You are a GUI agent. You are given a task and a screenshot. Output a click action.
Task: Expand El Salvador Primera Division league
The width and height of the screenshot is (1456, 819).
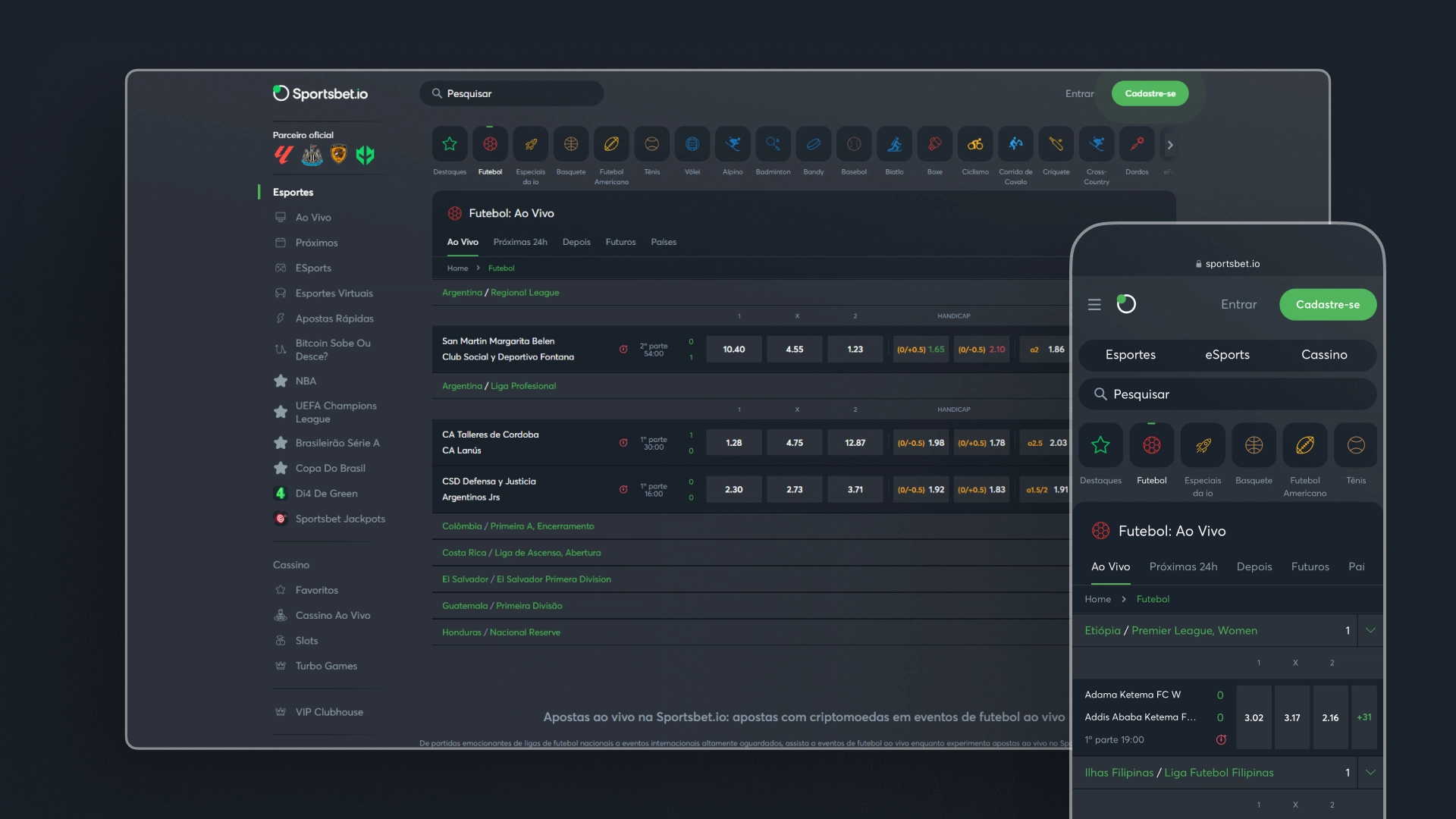[x=526, y=579]
